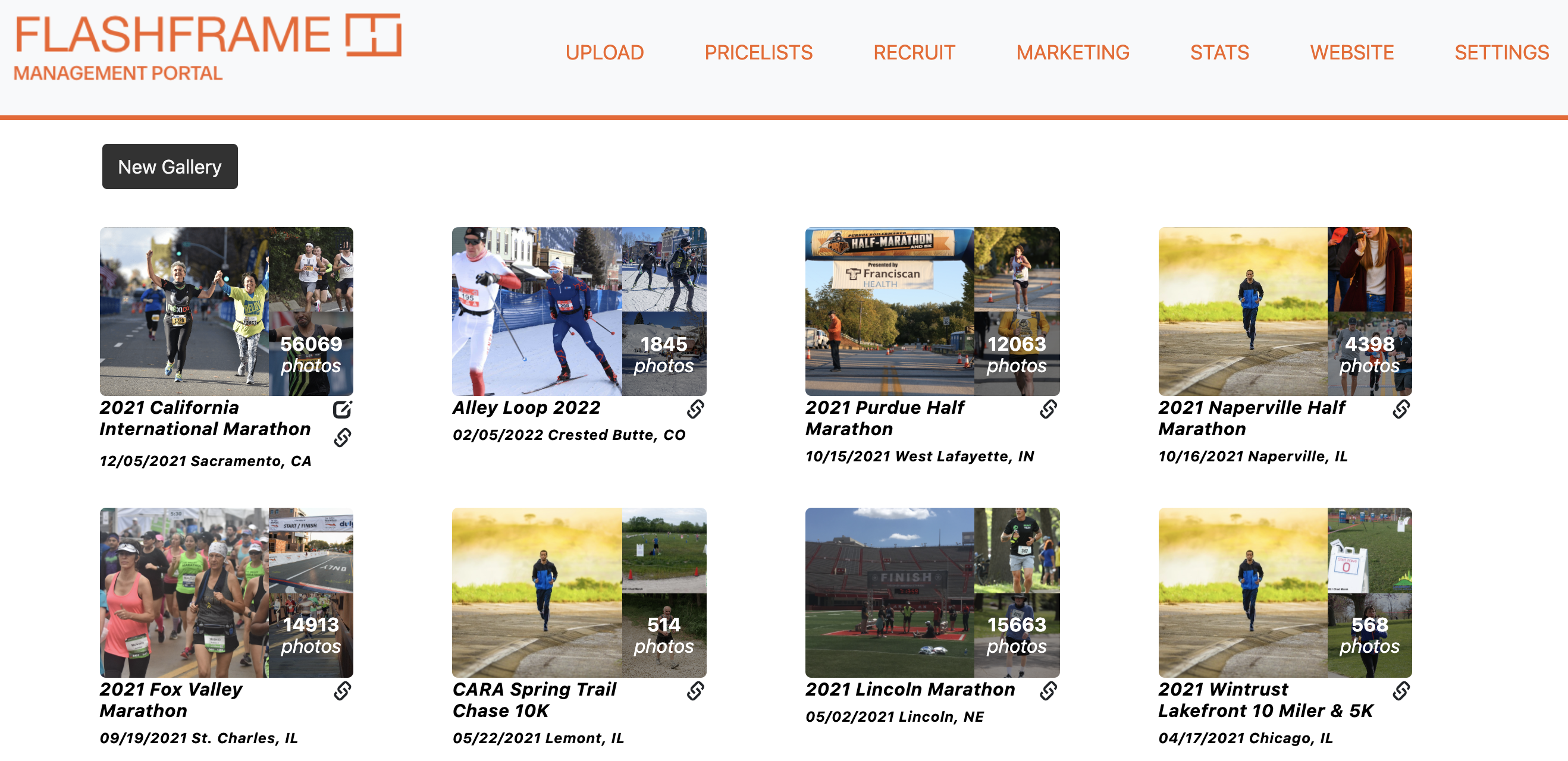Open the Settings menu item
The height and width of the screenshot is (761, 1568).
pyautogui.click(x=1501, y=53)
